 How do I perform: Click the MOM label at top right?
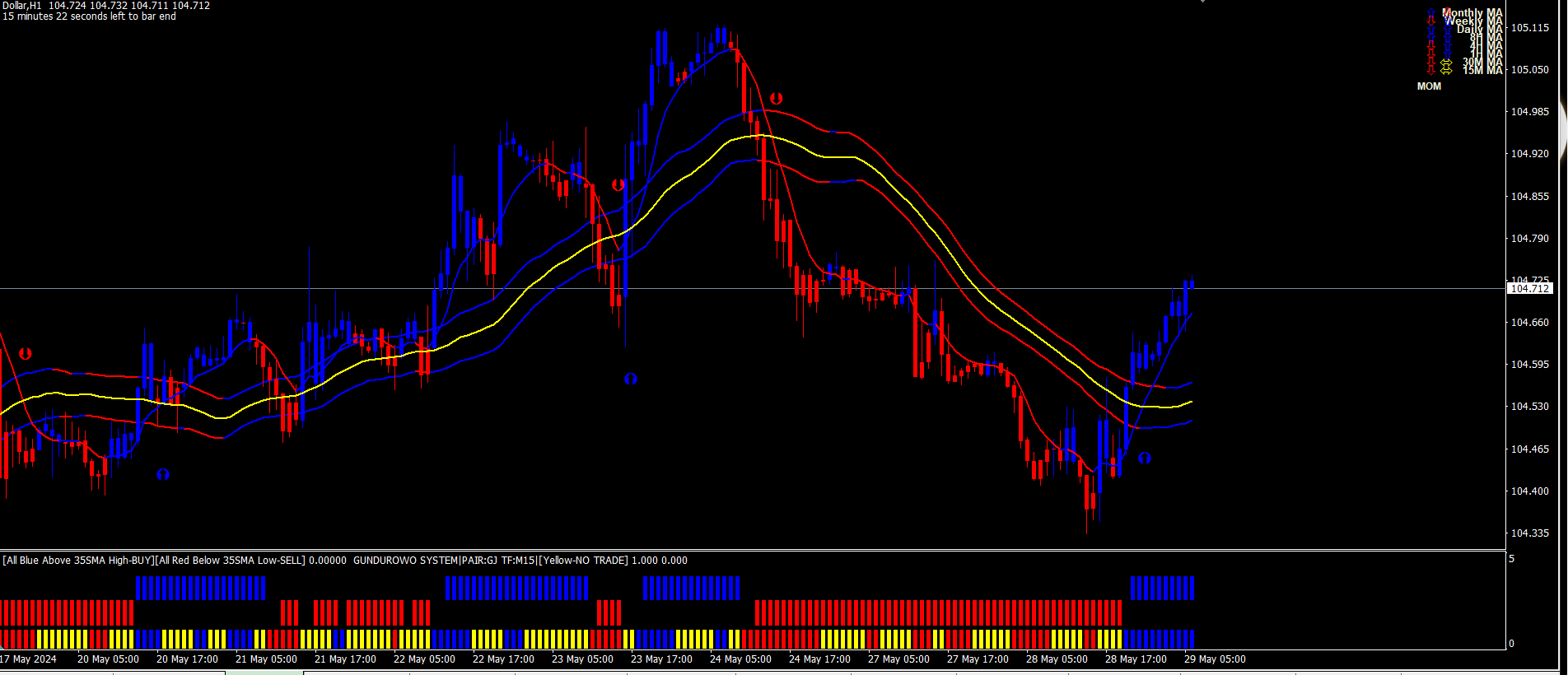(x=1429, y=86)
